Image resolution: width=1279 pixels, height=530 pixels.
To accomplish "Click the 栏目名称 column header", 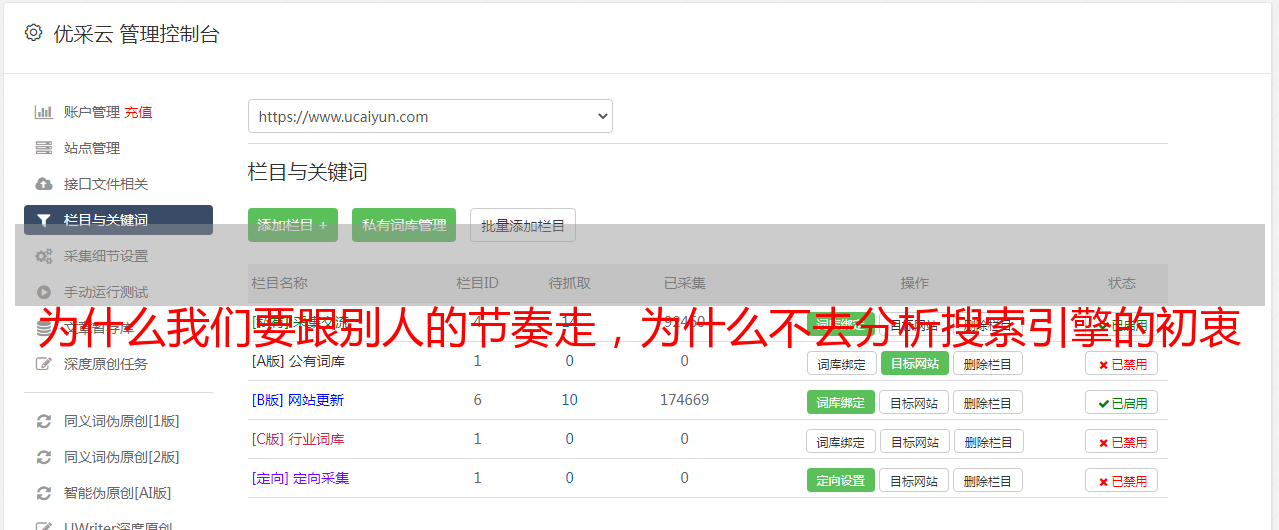I will coord(279,283).
